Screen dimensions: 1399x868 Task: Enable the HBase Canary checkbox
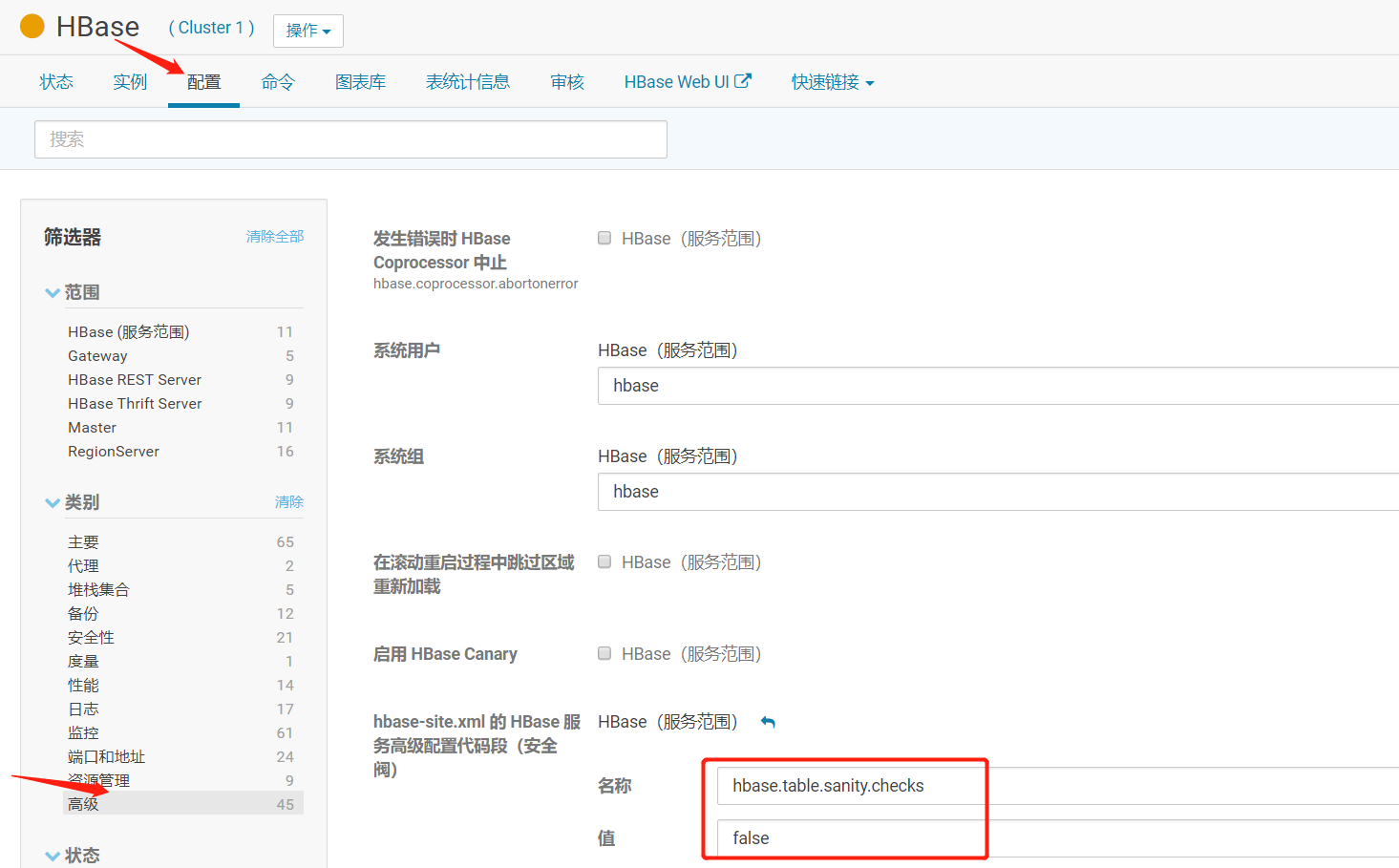tap(604, 653)
